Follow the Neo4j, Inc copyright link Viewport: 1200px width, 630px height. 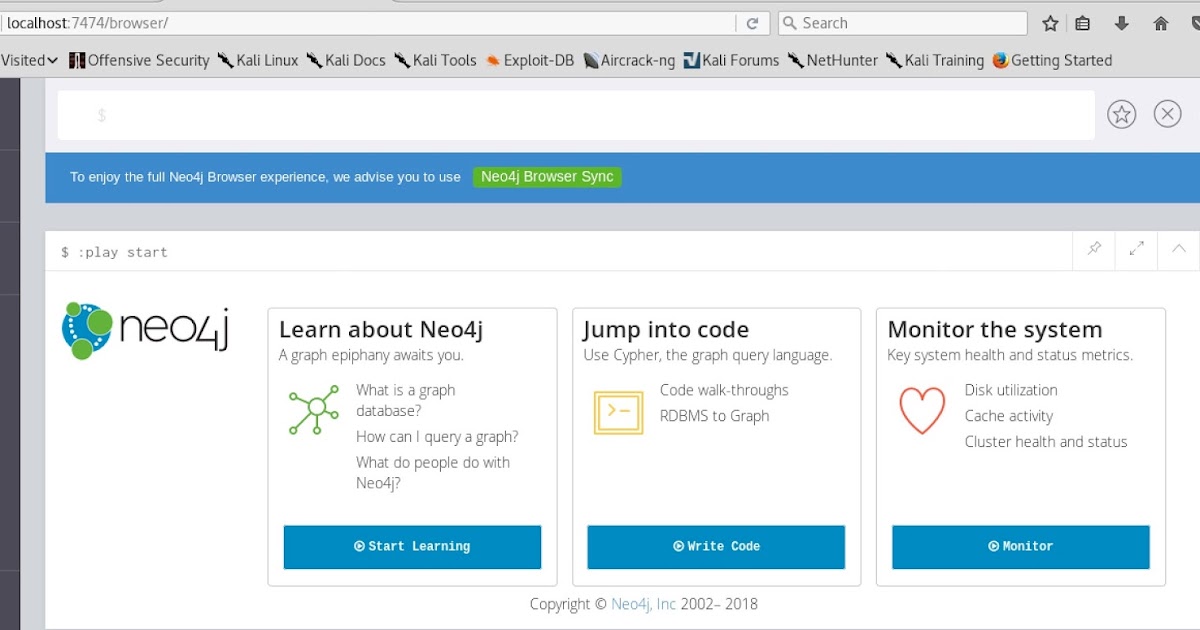643,604
